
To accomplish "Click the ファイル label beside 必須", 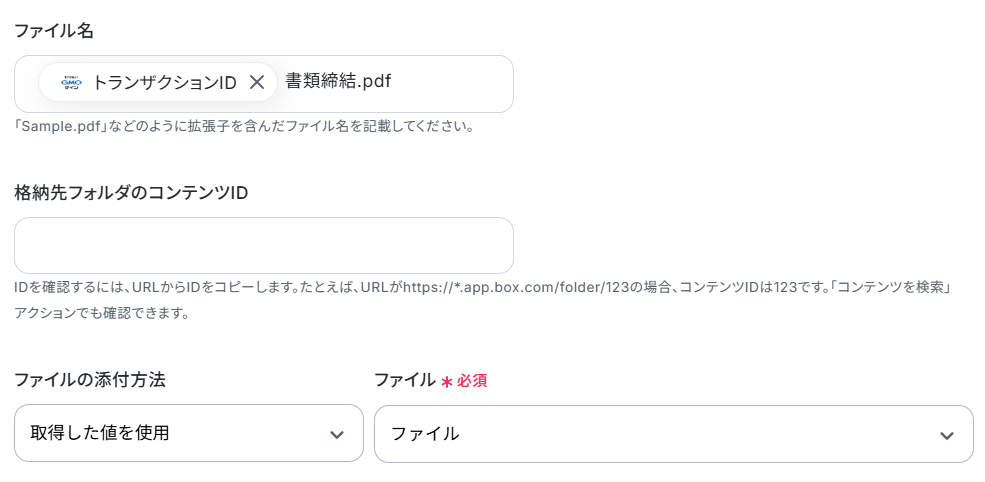I will point(404,380).
